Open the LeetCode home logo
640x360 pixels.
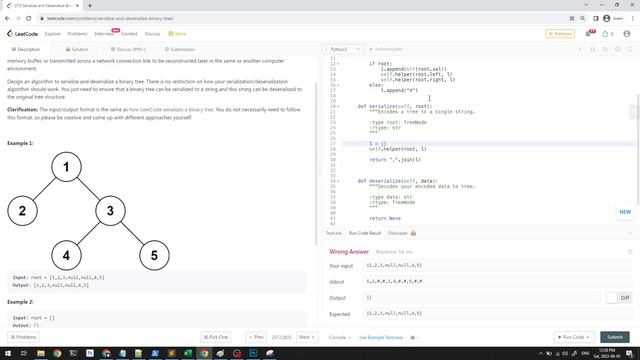(22, 34)
